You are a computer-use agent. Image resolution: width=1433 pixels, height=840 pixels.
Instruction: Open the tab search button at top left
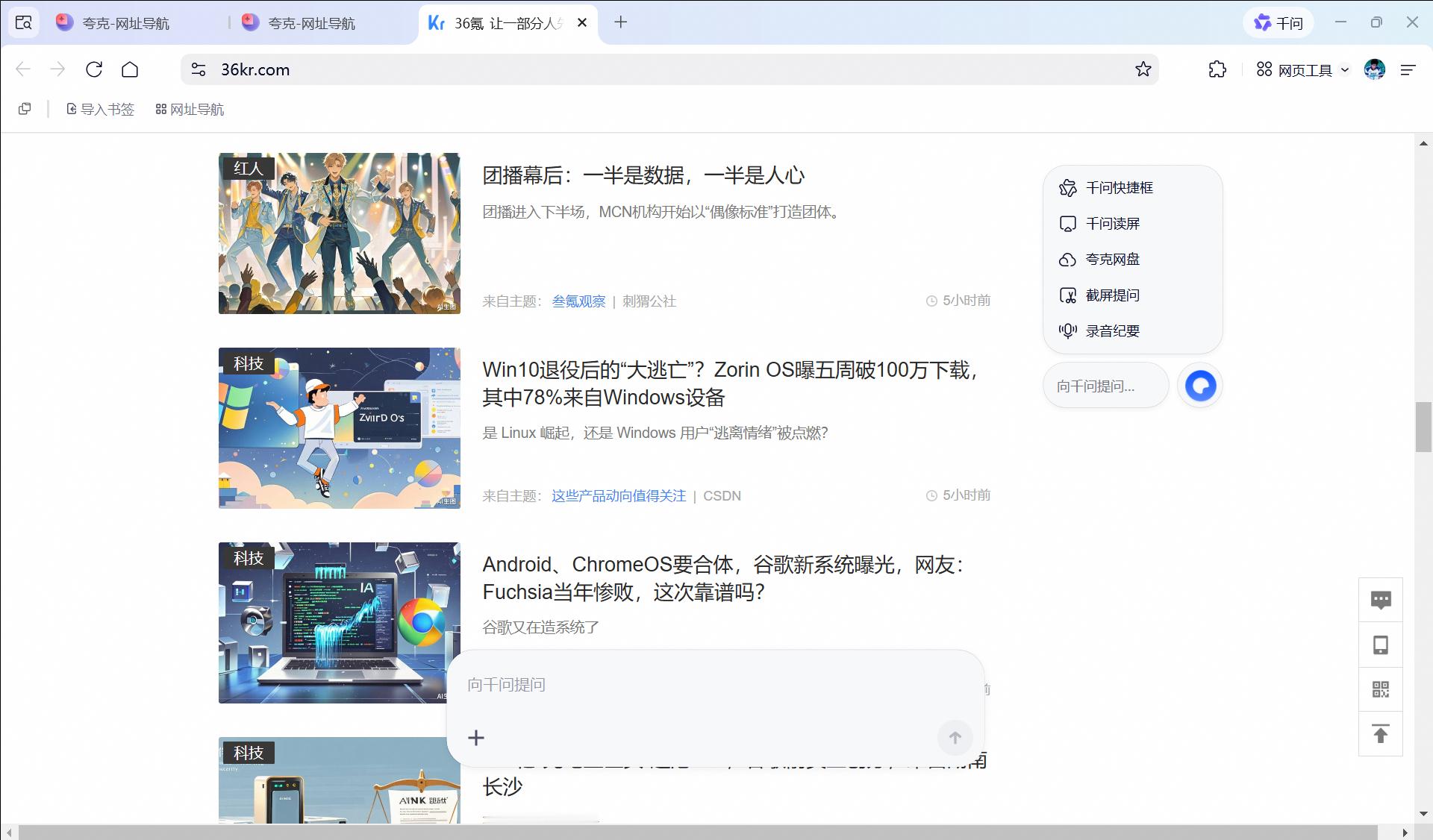tap(24, 22)
